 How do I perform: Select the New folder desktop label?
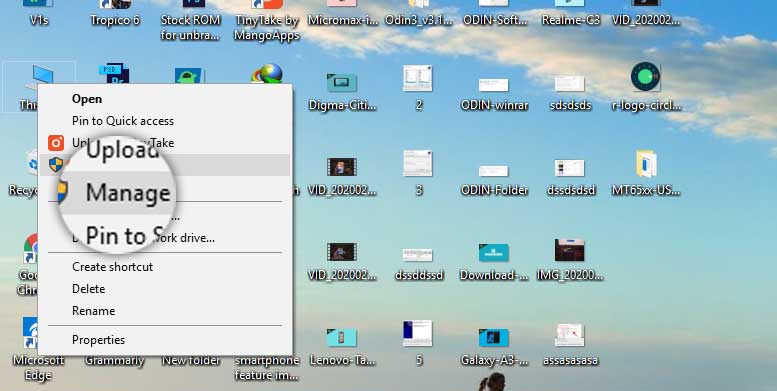(x=191, y=361)
